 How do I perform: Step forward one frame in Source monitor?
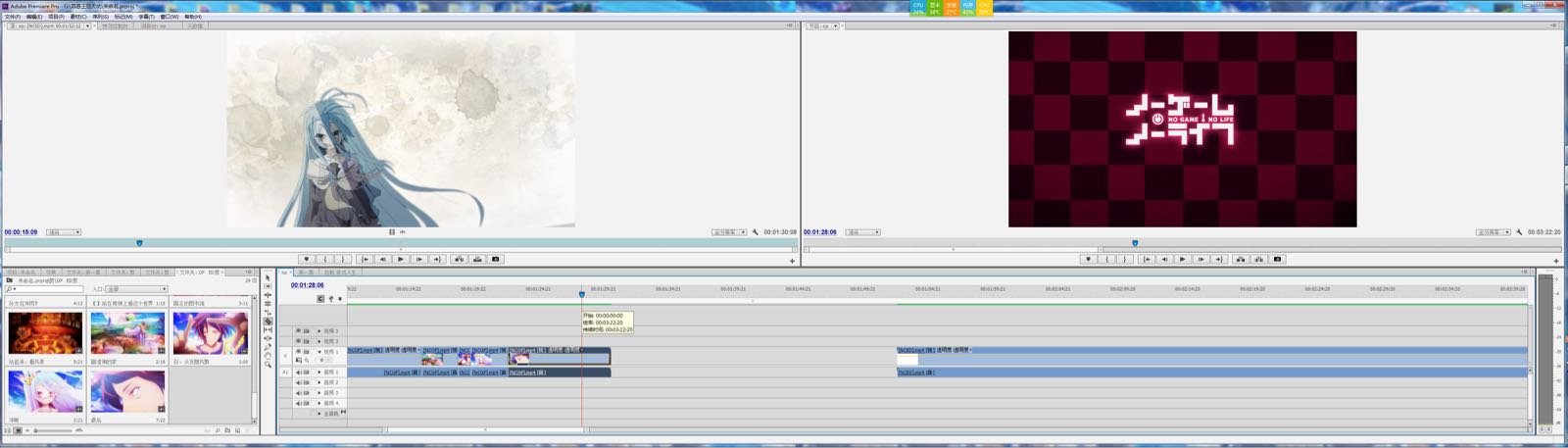tap(419, 259)
